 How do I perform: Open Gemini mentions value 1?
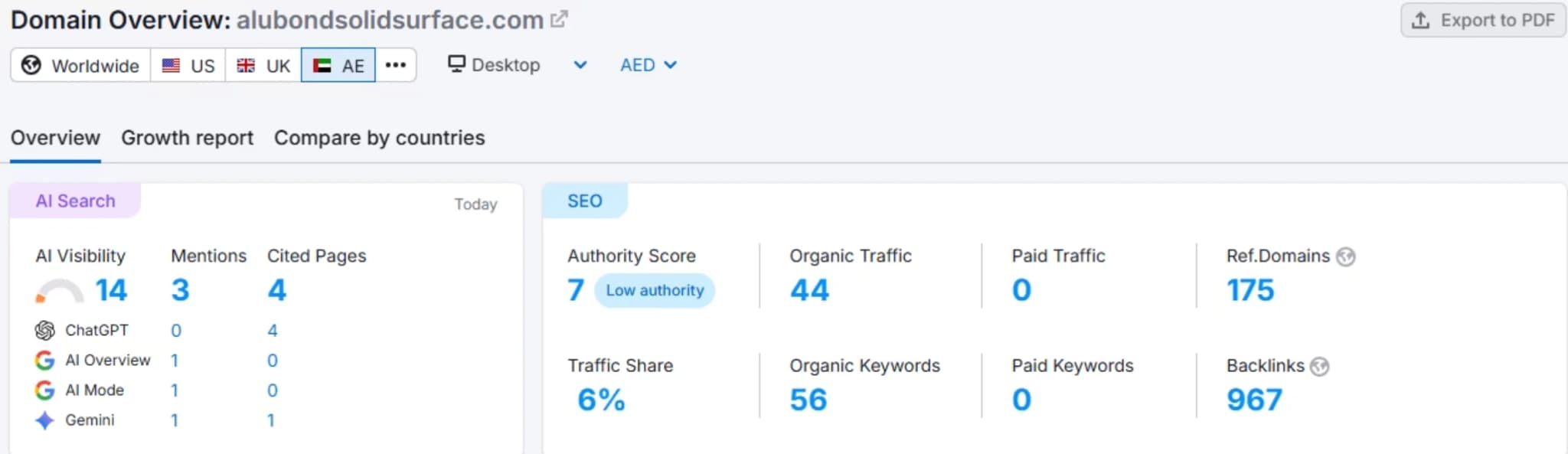(x=175, y=420)
